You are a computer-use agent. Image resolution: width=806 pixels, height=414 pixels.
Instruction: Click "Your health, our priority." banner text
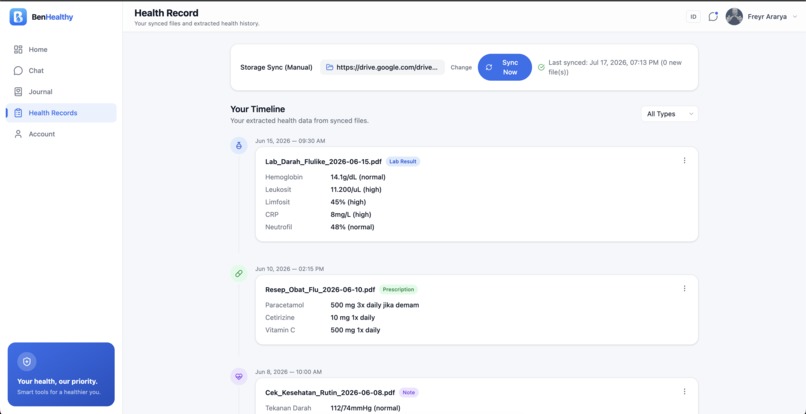[57, 382]
